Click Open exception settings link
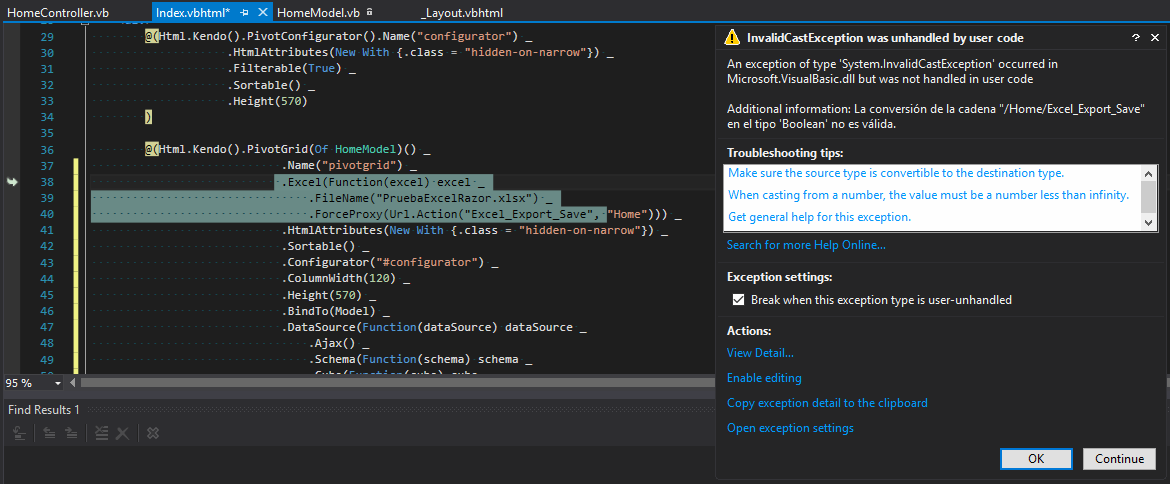 click(x=790, y=428)
